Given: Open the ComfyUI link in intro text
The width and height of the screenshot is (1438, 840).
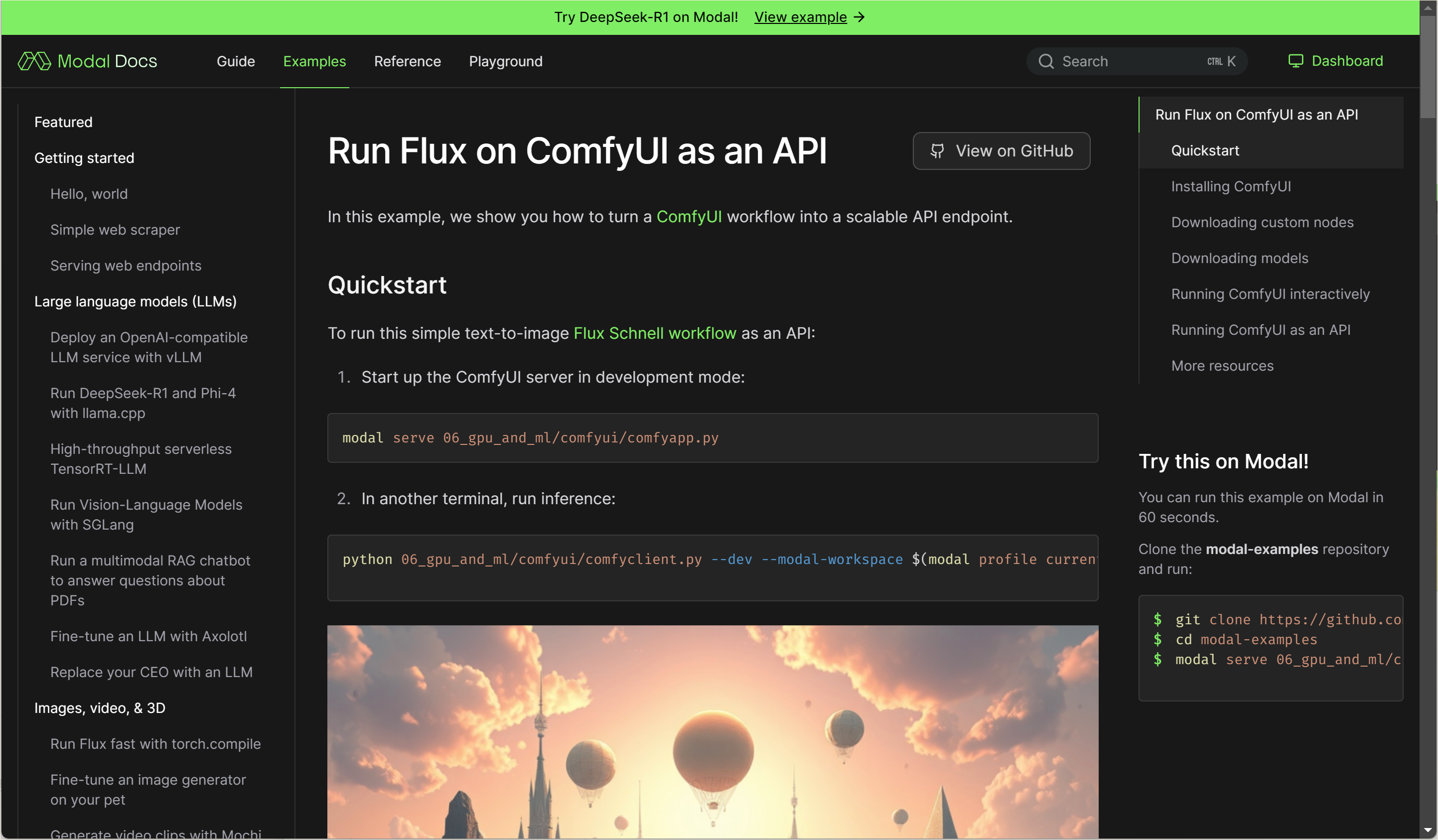Looking at the screenshot, I should point(689,217).
